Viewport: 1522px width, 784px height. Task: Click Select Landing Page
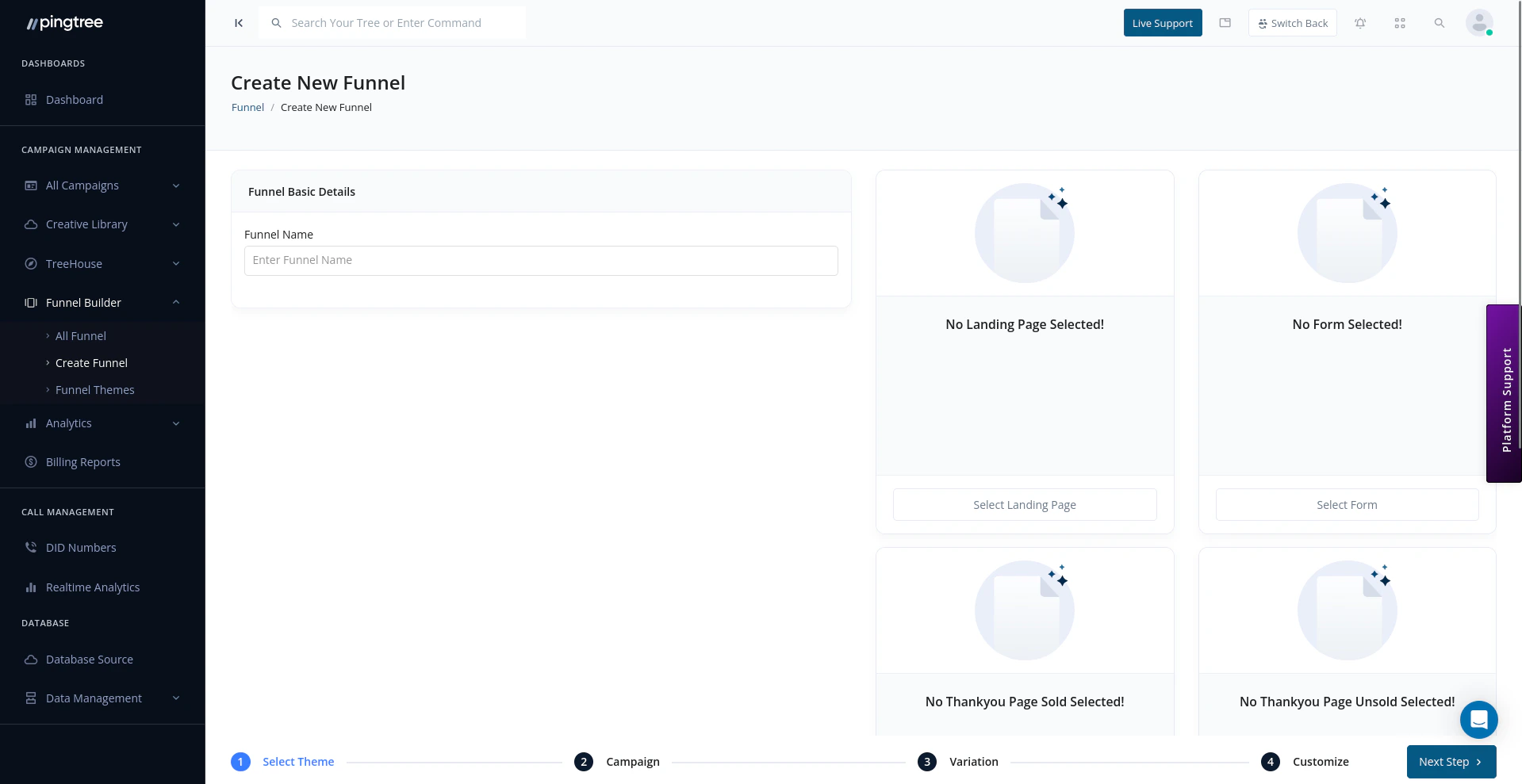(x=1024, y=504)
